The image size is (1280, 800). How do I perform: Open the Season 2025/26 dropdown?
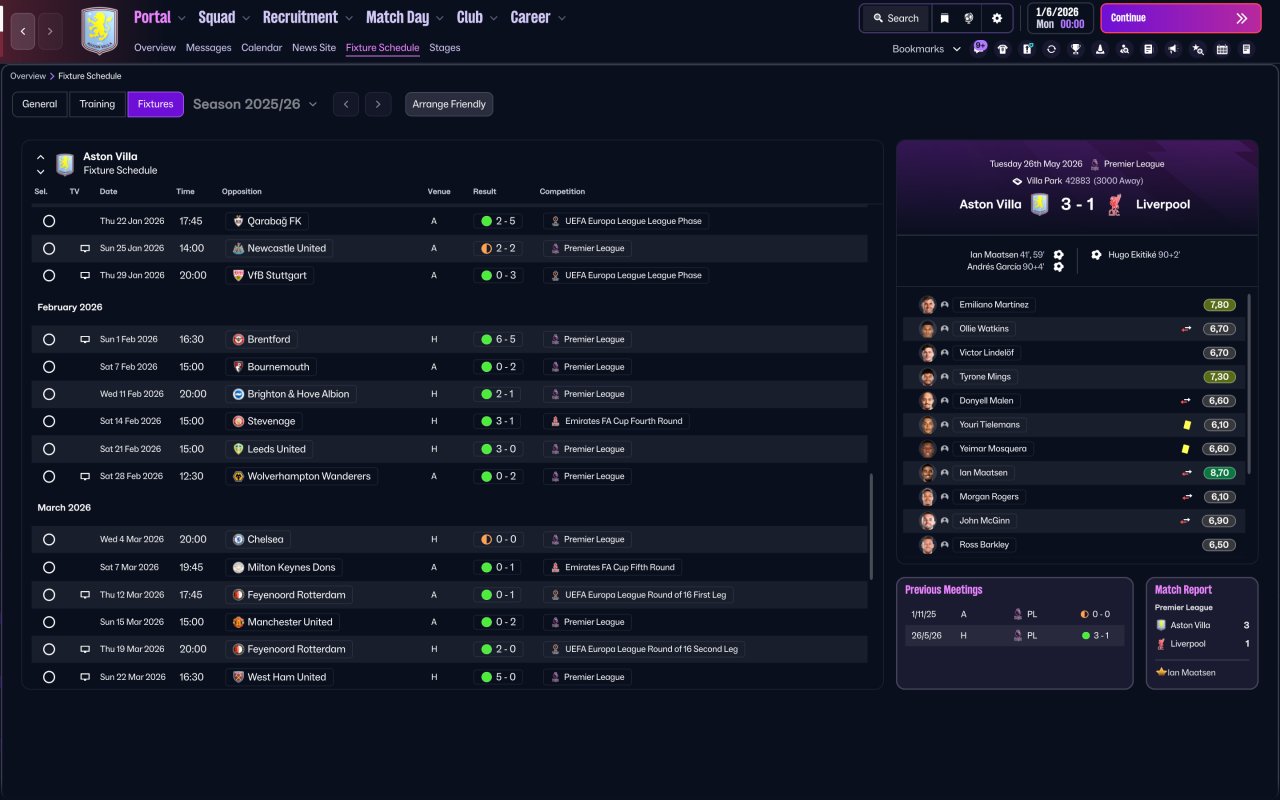point(255,104)
